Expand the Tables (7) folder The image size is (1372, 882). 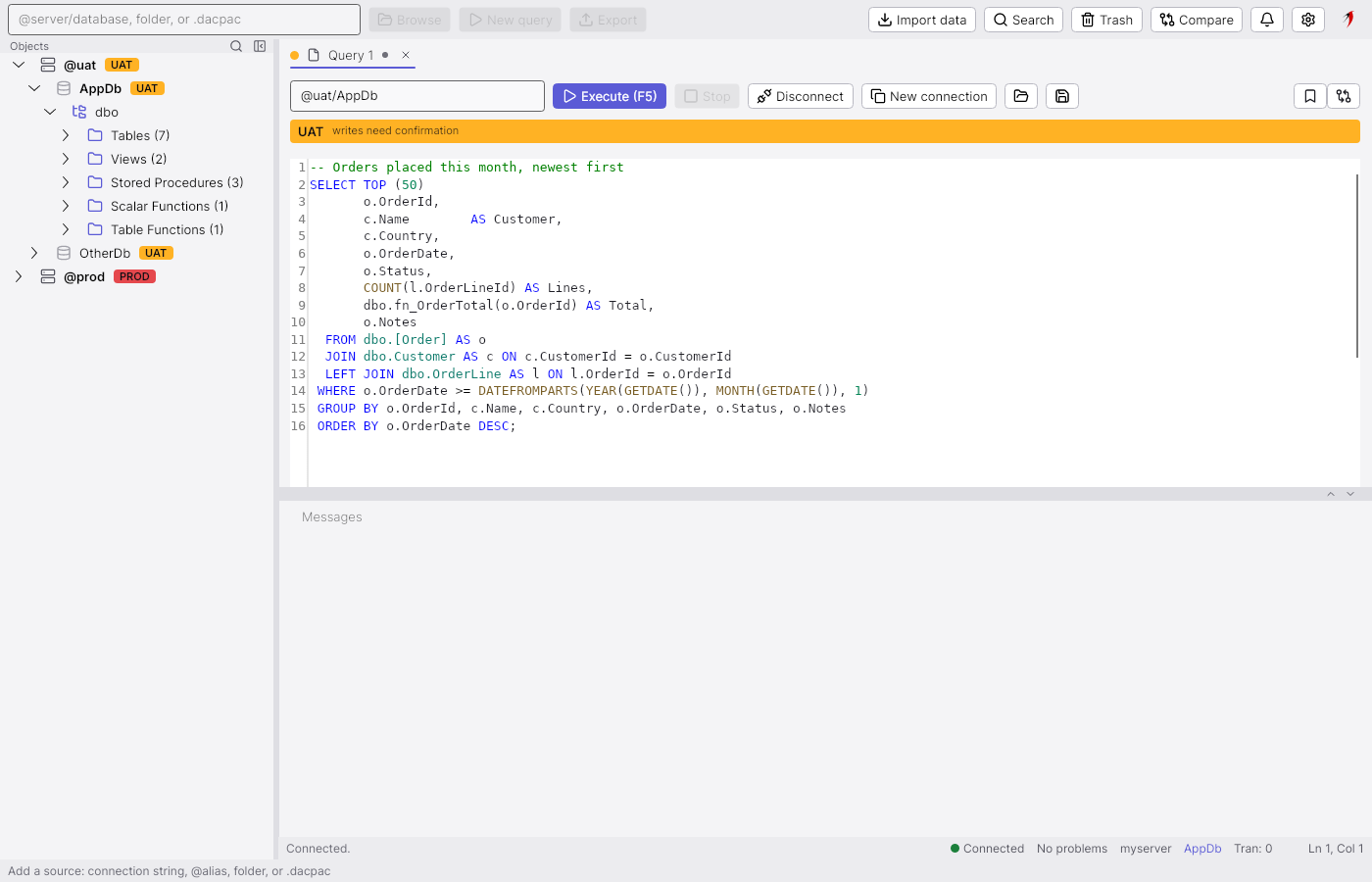(66, 135)
